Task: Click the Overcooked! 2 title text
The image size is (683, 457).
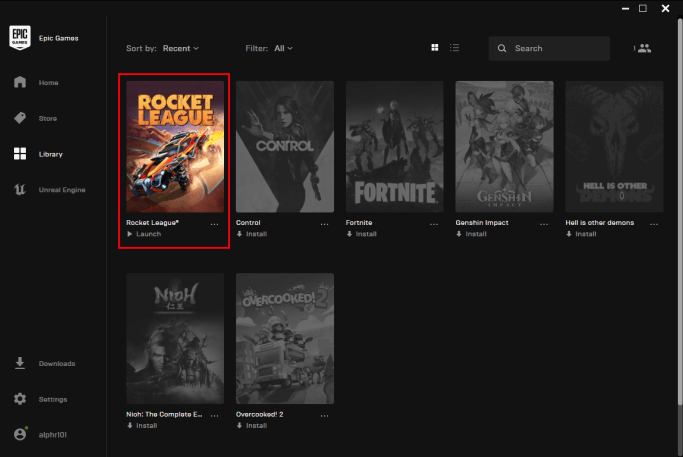Action: 260,414
